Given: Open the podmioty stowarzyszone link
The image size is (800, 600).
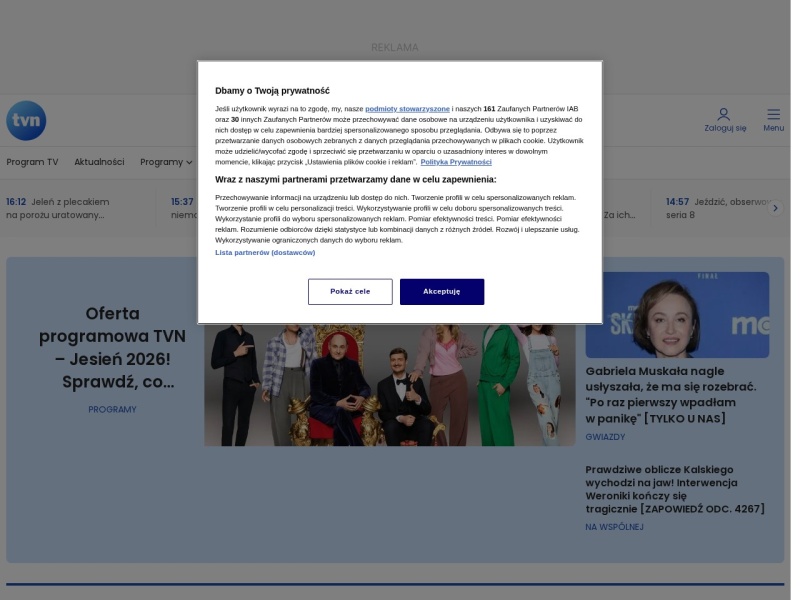Looking at the screenshot, I should [407, 109].
